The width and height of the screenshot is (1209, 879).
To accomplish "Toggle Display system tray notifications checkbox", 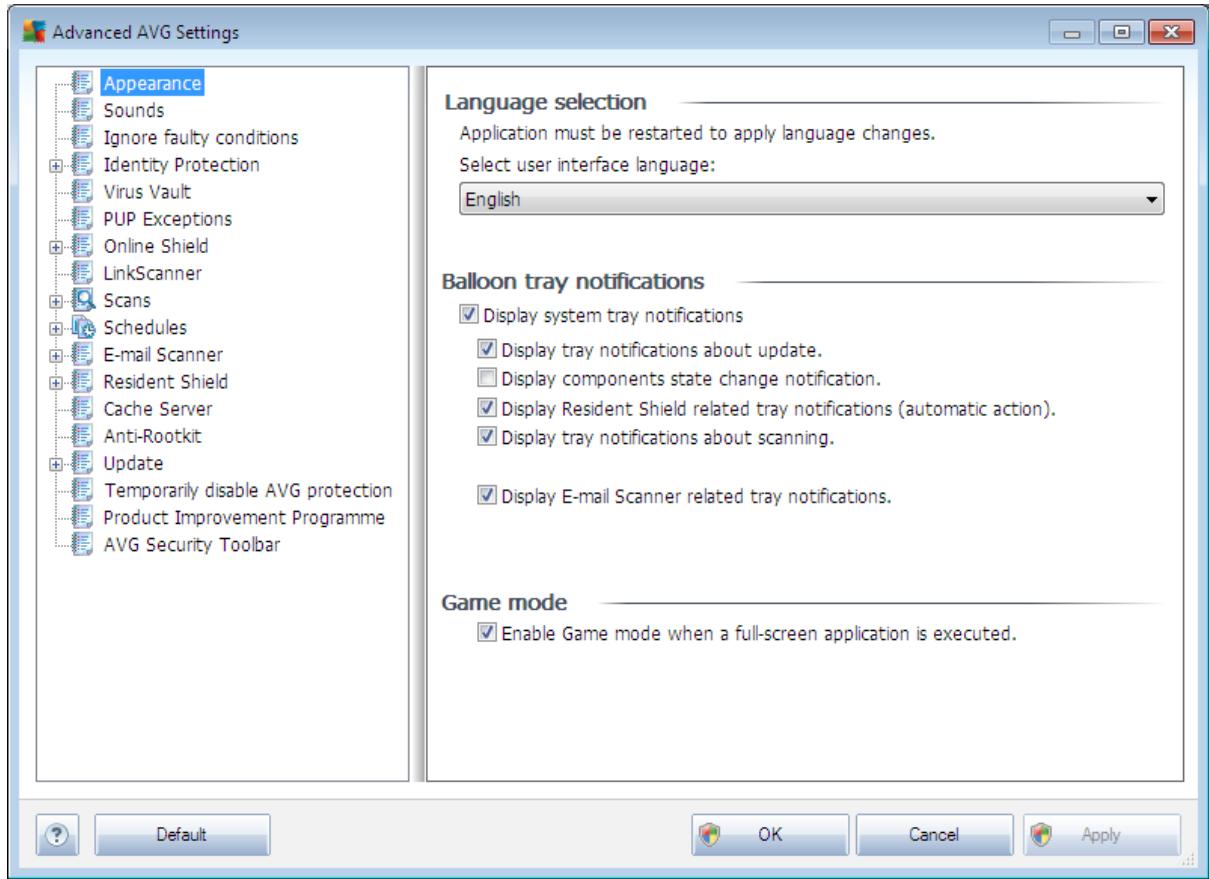I will [x=469, y=316].
